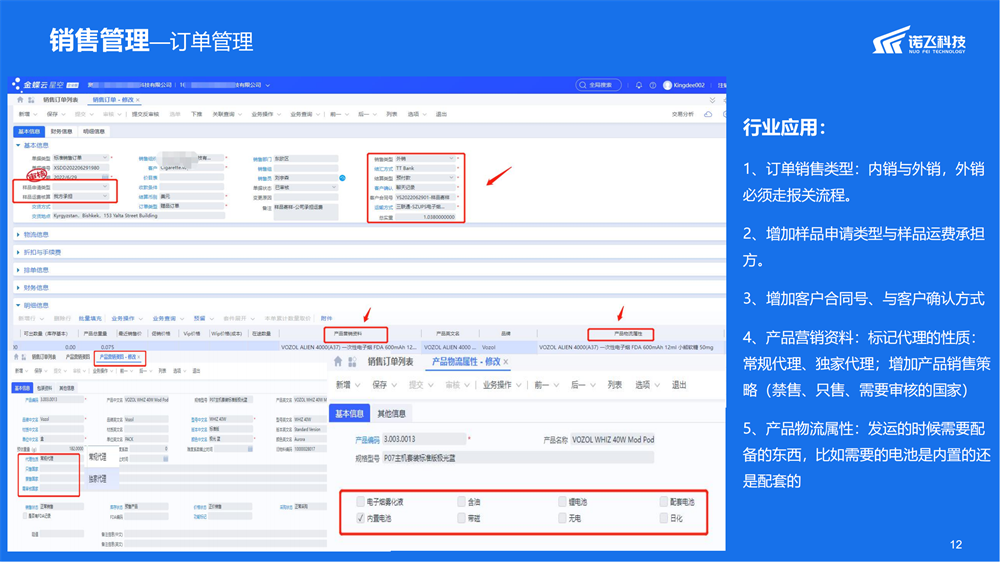1000x562 pixels.
Task: Click the 金蝶云星空 logo
Action: pyautogui.click(x=45, y=85)
